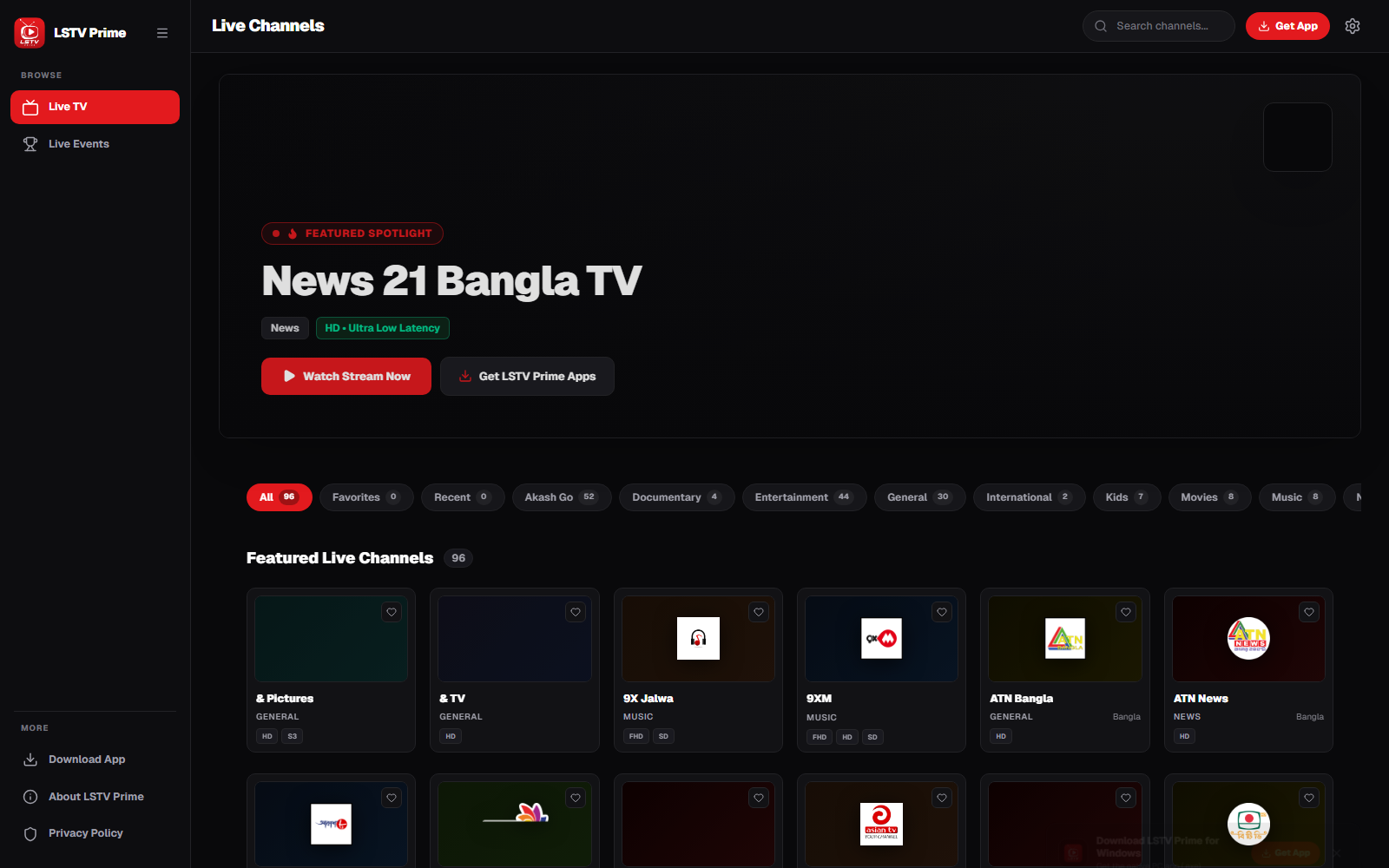Toggle heart on the asian tv card
This screenshot has height=868, width=1389.
[x=942, y=798]
